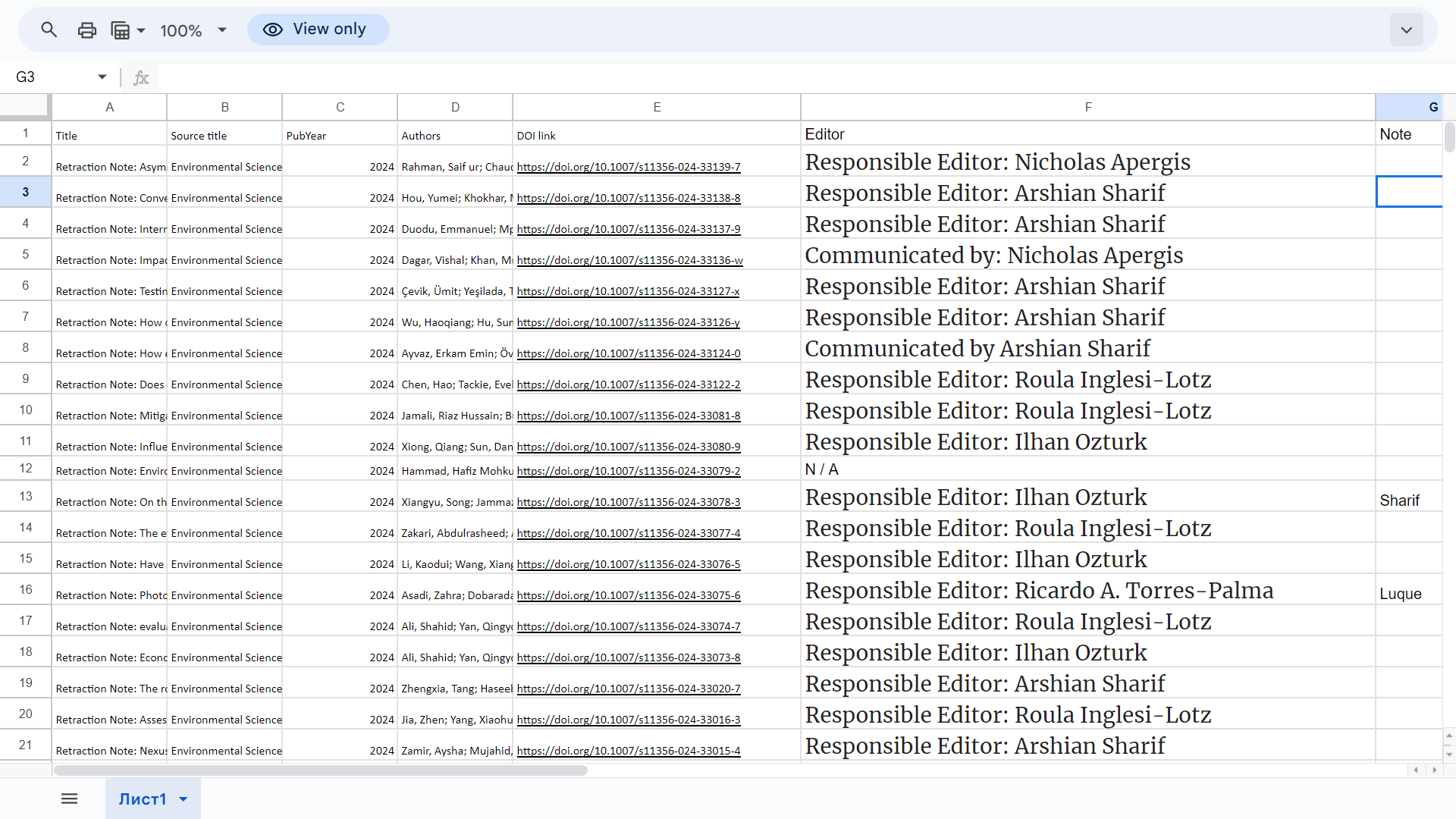Click the formula bar input field
1456x819 pixels.
[x=758, y=77]
